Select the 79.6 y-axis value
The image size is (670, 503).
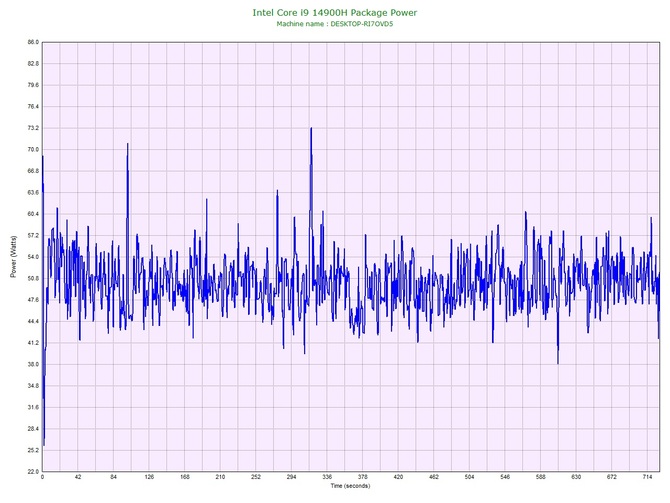33,85
